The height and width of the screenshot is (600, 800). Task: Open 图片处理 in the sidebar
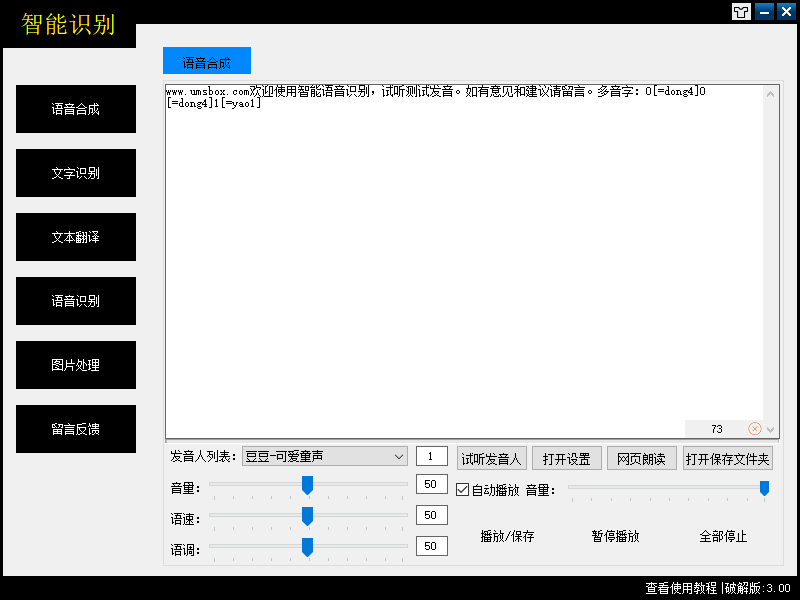coord(75,365)
